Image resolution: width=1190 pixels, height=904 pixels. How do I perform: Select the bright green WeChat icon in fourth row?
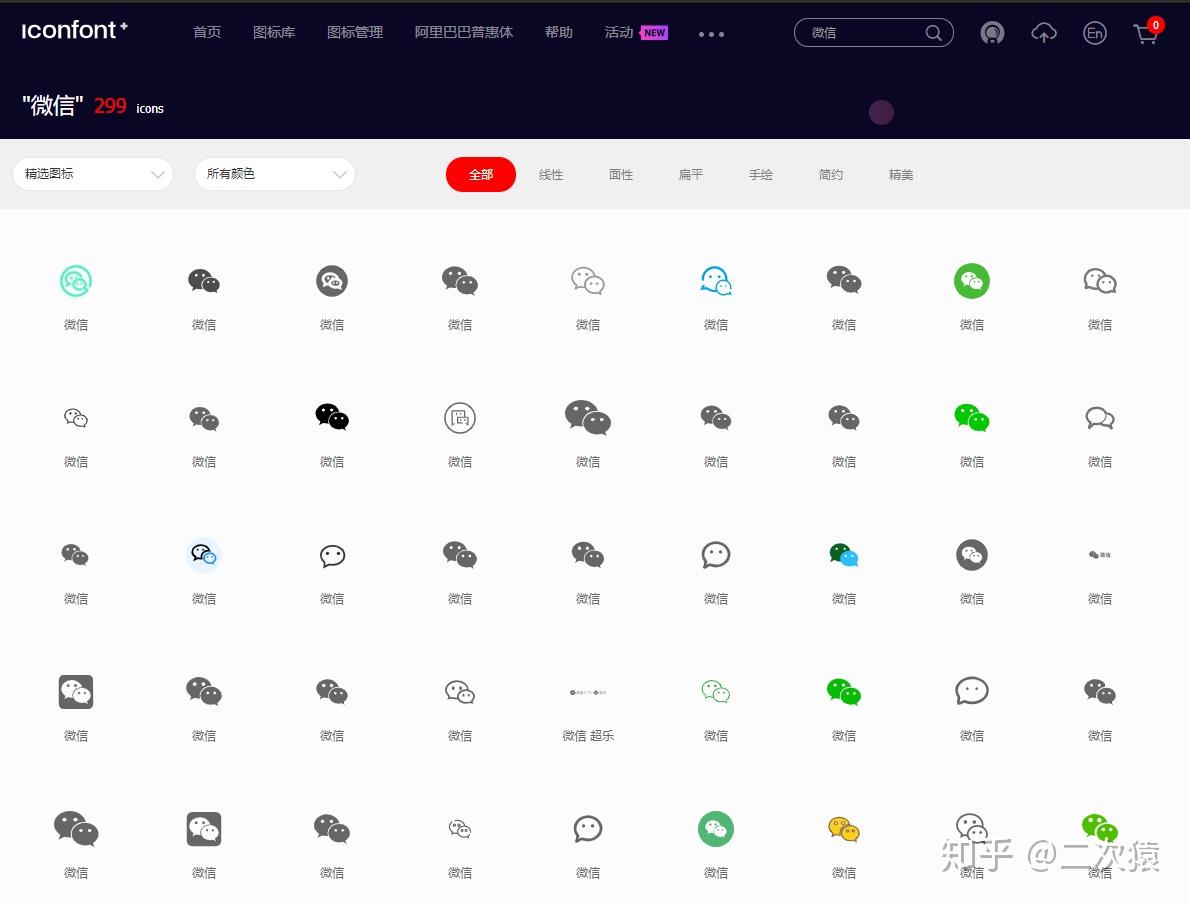click(x=844, y=691)
